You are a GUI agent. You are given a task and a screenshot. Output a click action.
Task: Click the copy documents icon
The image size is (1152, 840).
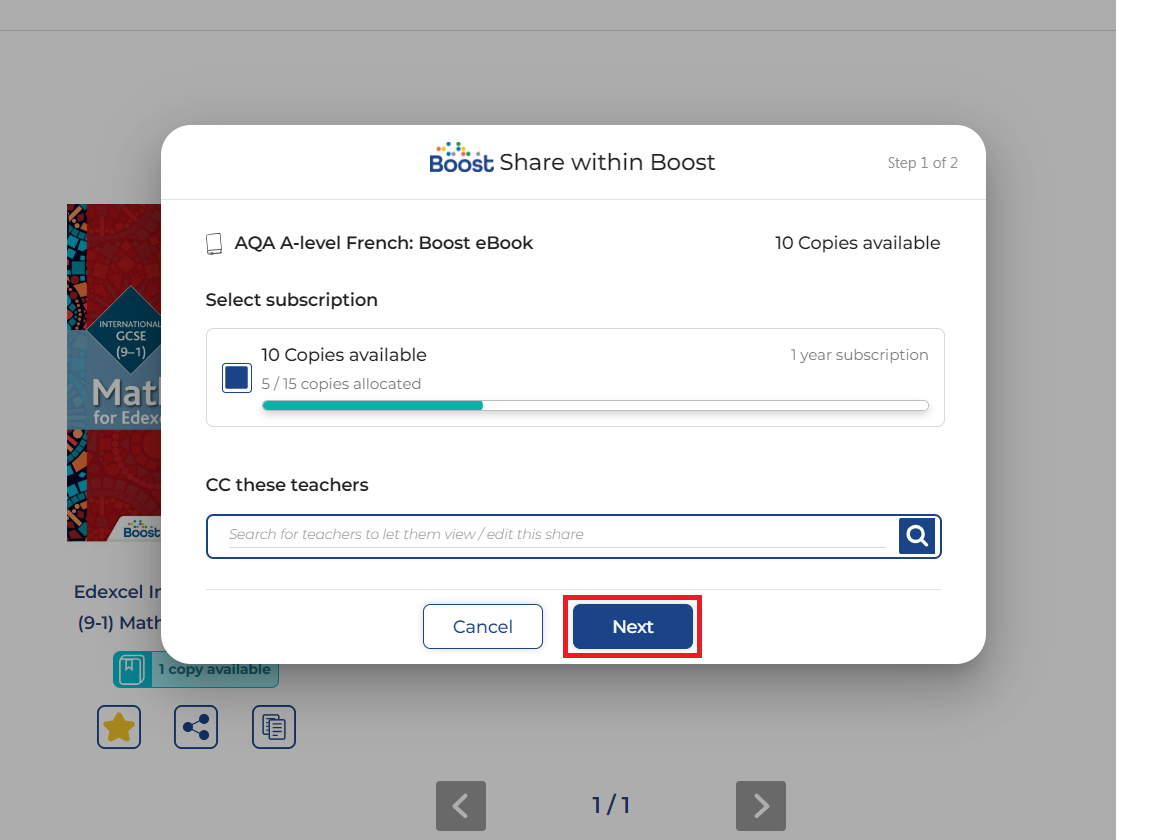[x=273, y=727]
